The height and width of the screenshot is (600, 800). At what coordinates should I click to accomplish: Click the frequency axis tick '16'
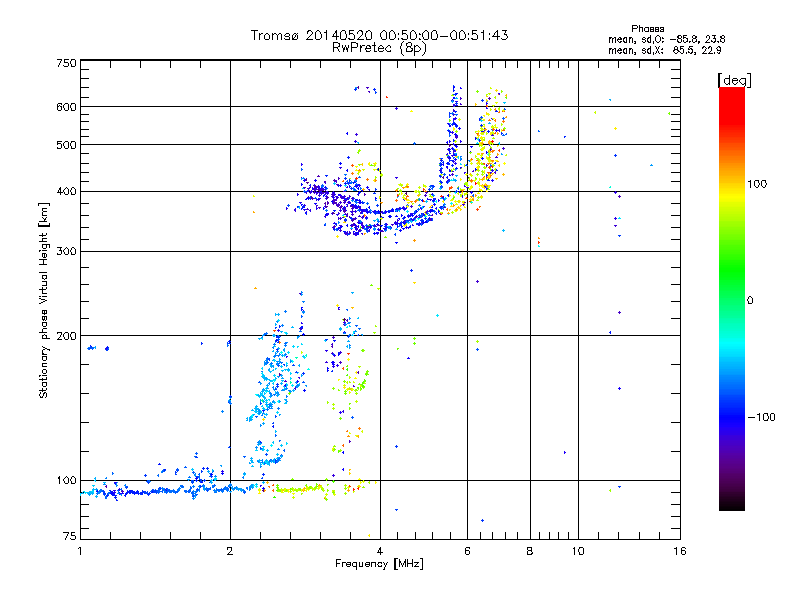point(680,551)
